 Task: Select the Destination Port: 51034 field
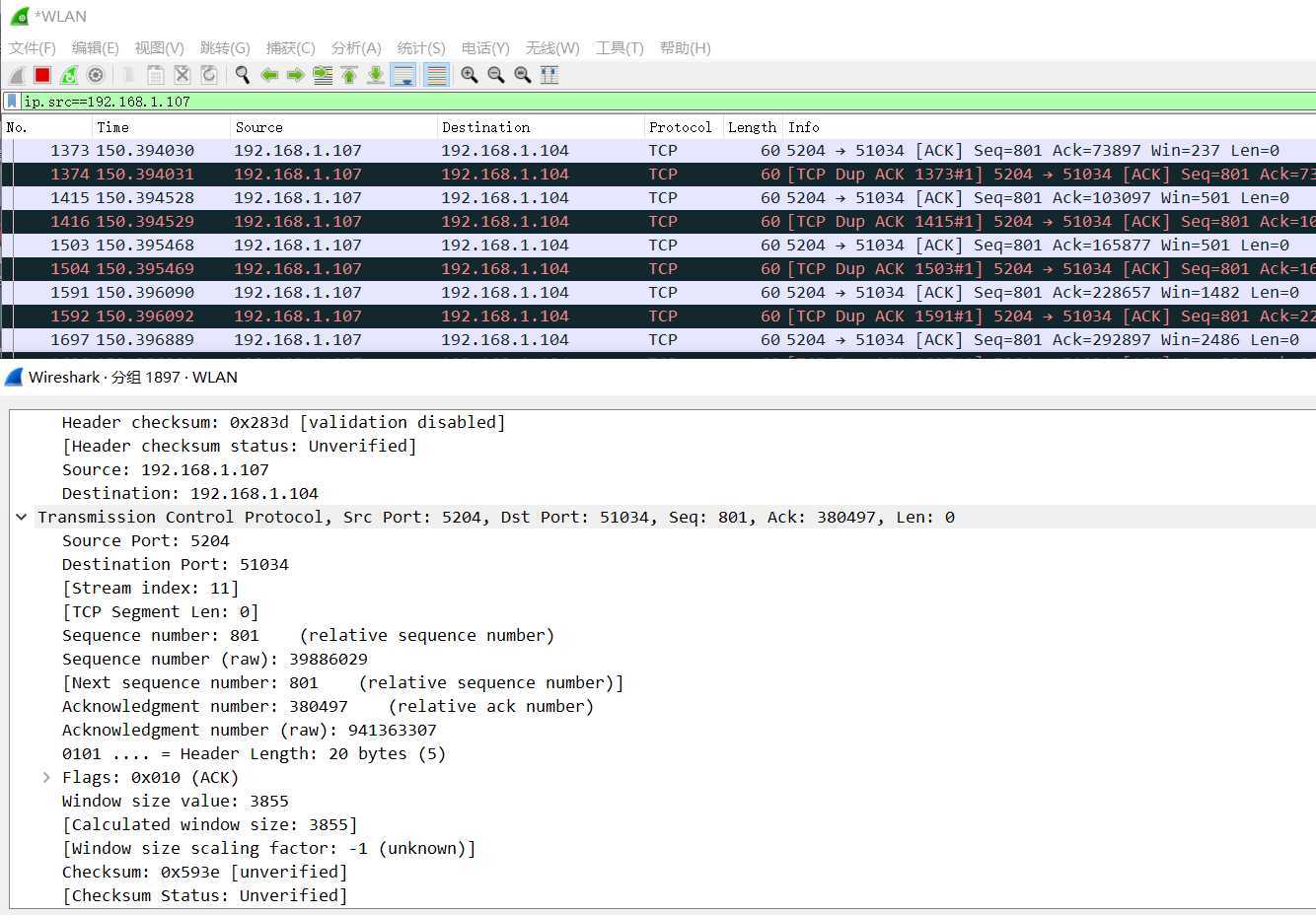tap(175, 564)
